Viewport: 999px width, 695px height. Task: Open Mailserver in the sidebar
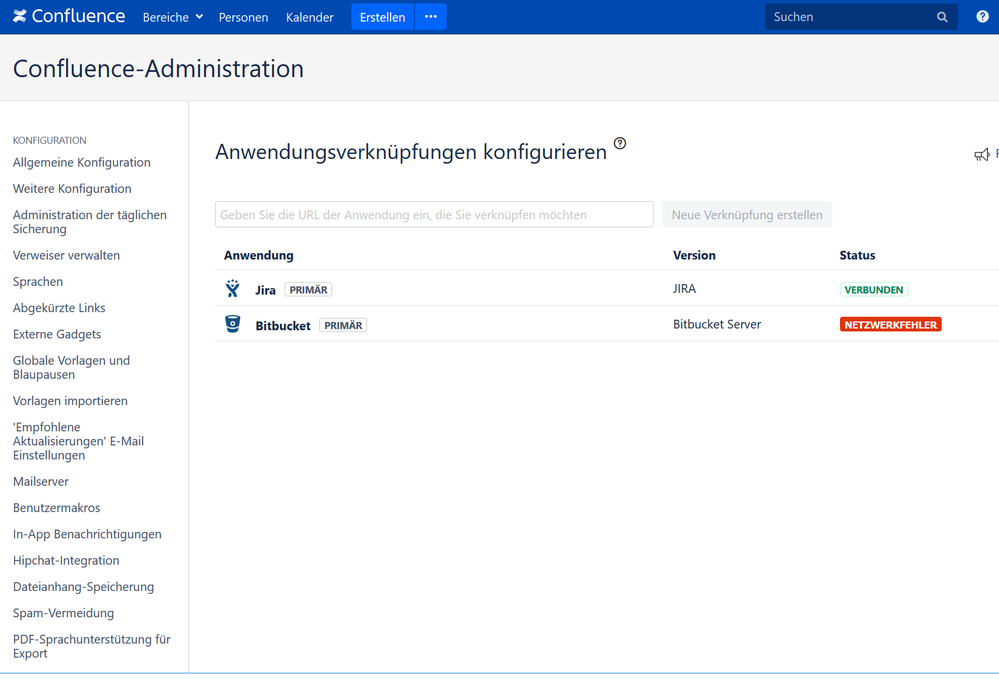point(41,482)
